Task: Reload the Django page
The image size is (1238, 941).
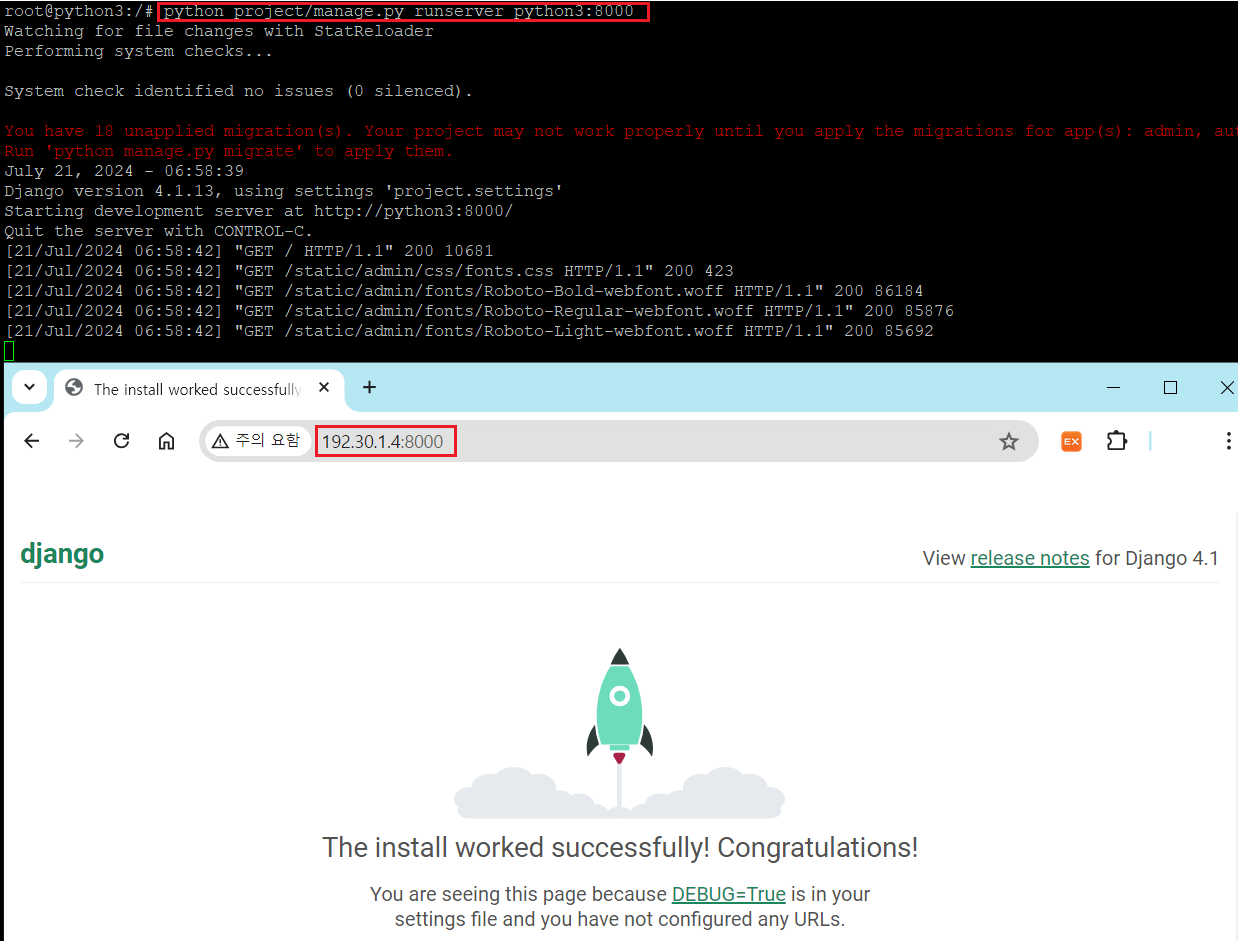Action: (x=121, y=441)
